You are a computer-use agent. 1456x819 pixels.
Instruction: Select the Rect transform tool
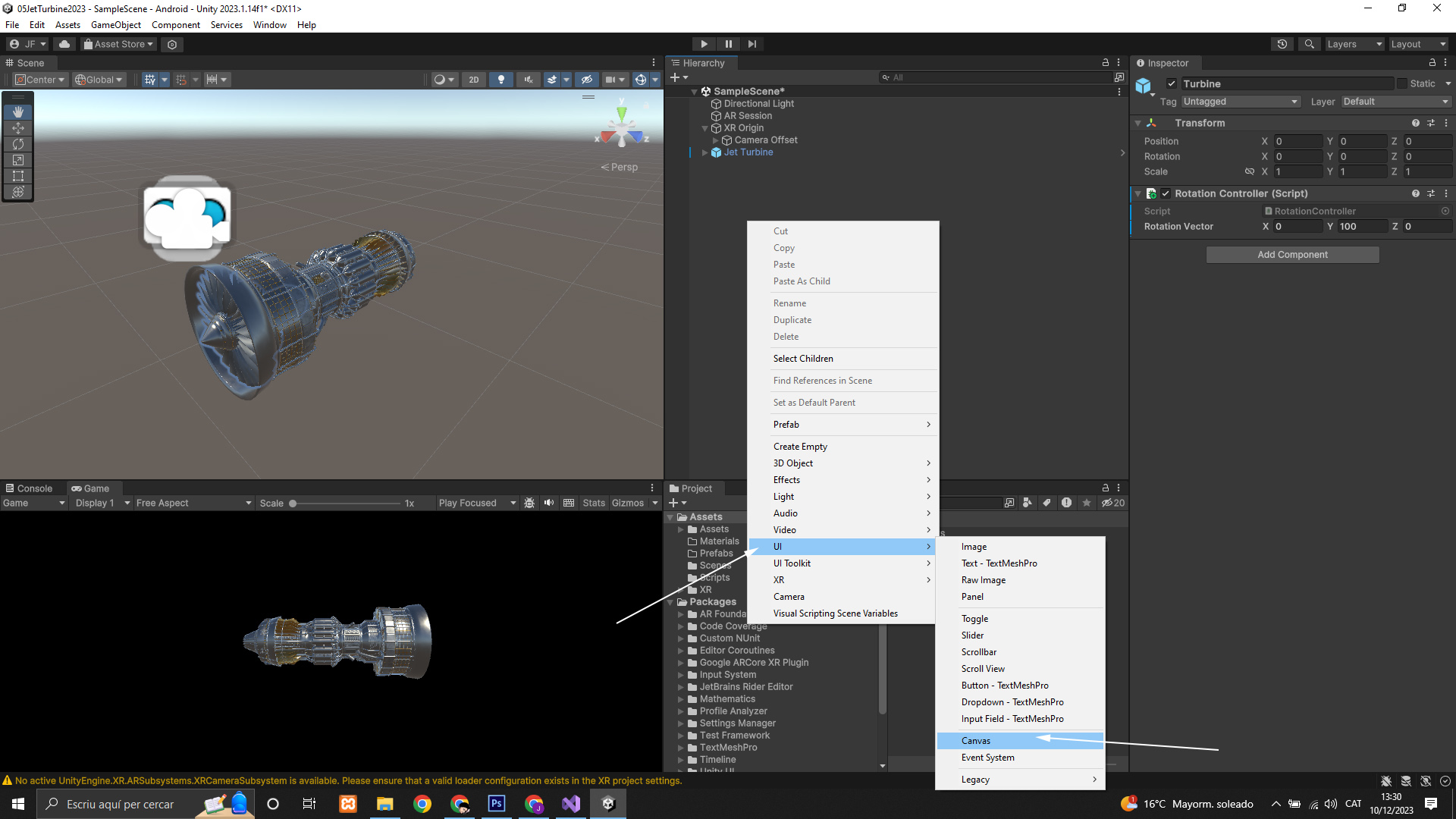(18, 176)
